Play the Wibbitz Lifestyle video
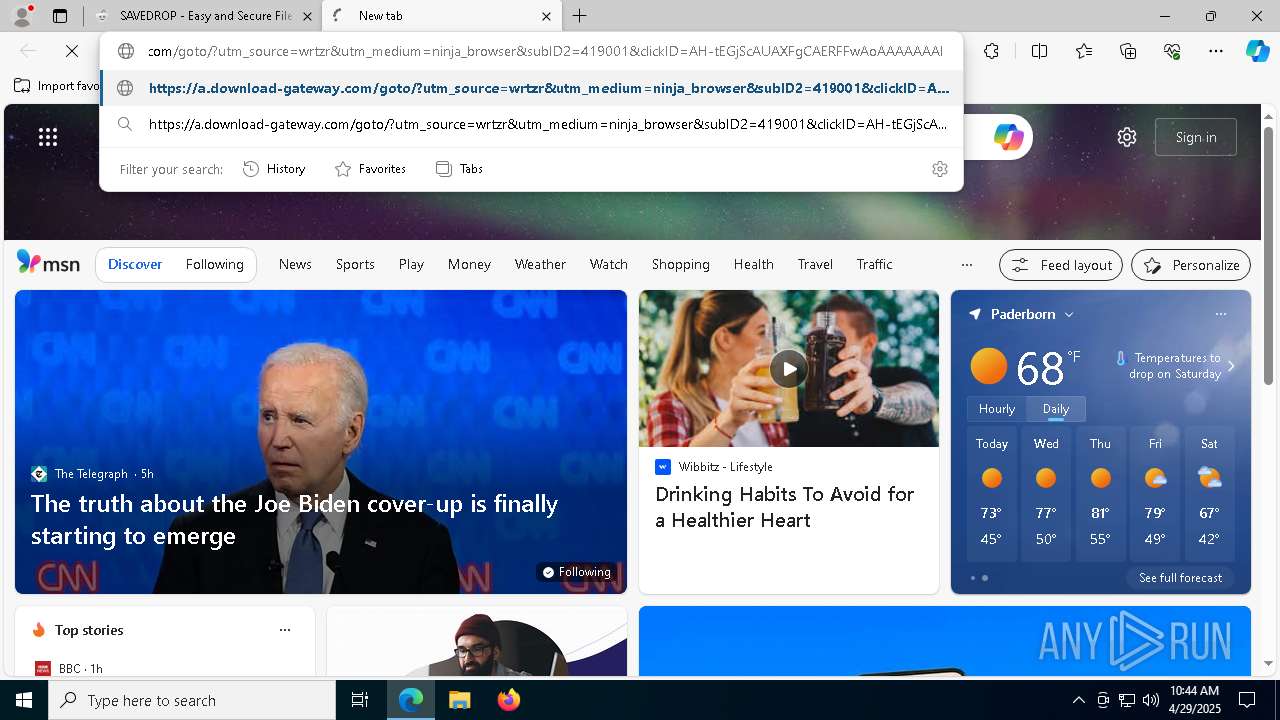This screenshot has height=720, width=1280. click(789, 368)
